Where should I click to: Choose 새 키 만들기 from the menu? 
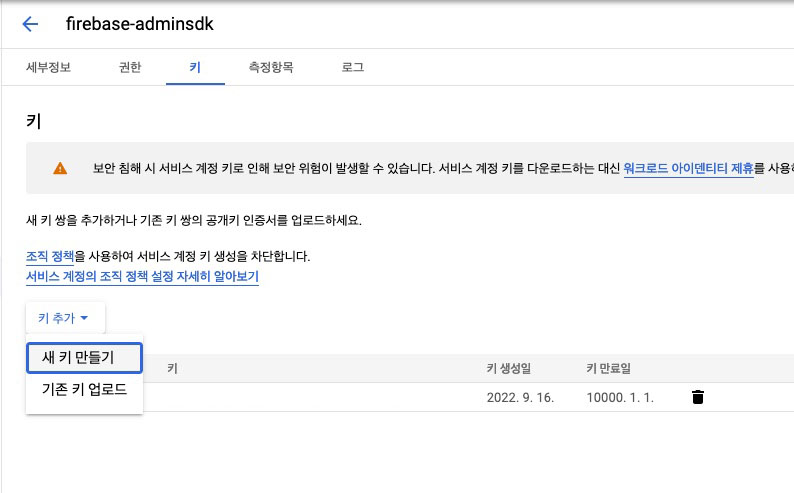84,358
